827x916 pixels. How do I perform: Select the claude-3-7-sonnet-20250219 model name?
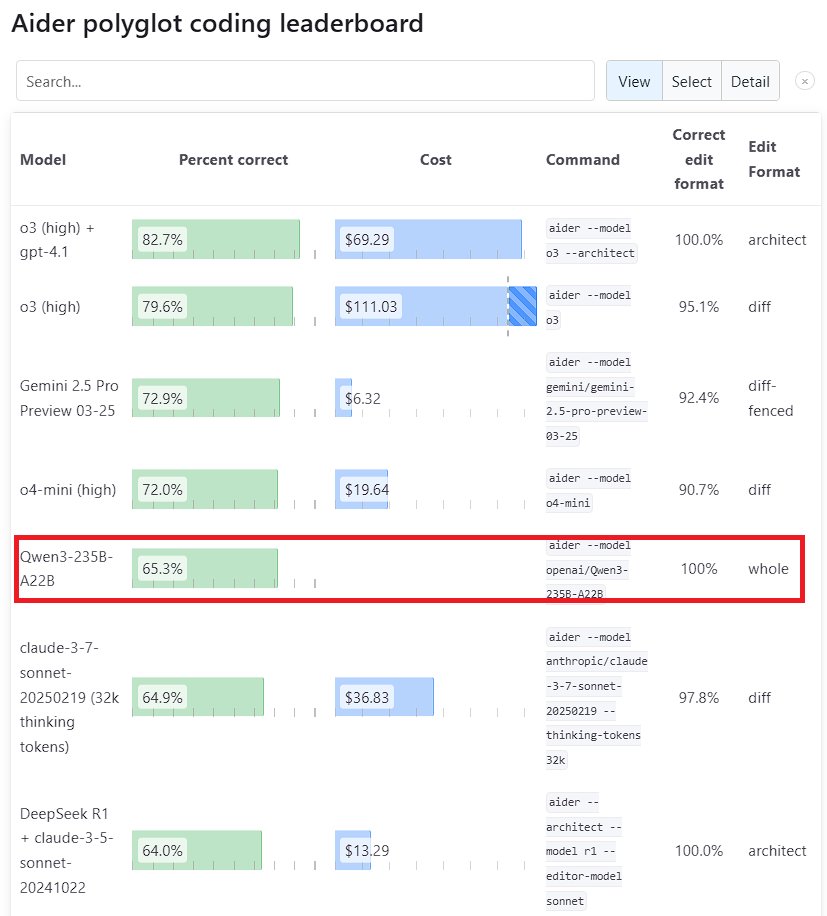70,697
